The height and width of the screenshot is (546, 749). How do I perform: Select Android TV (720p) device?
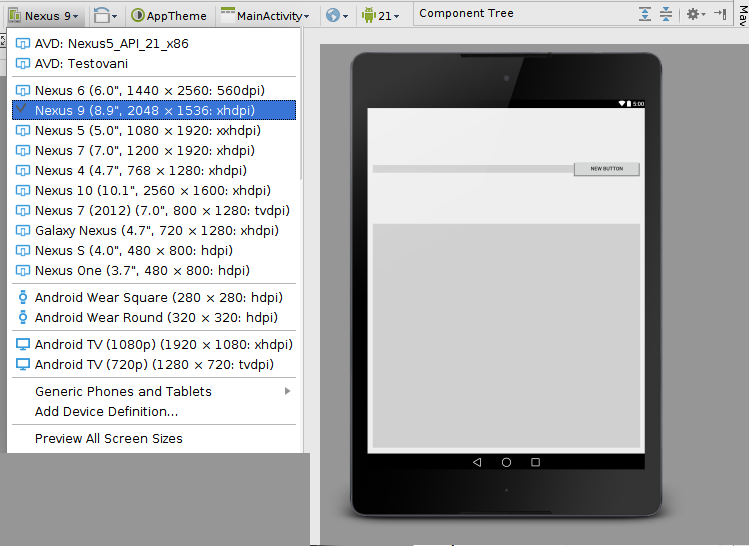point(154,364)
